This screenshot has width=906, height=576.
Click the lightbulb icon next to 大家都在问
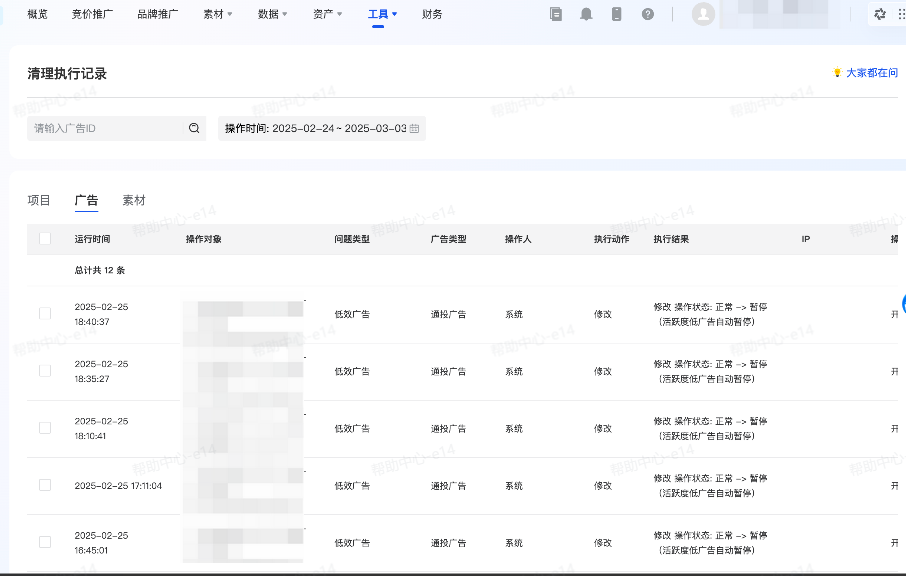click(x=837, y=73)
